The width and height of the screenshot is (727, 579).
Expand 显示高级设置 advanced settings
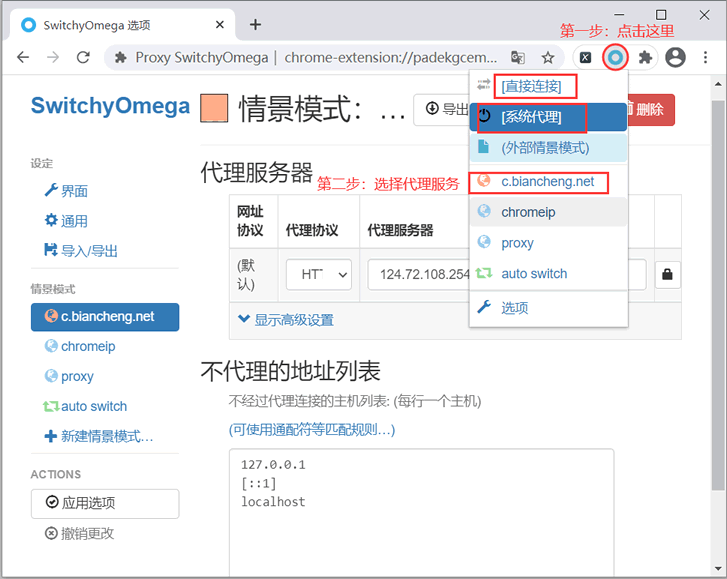[286, 320]
